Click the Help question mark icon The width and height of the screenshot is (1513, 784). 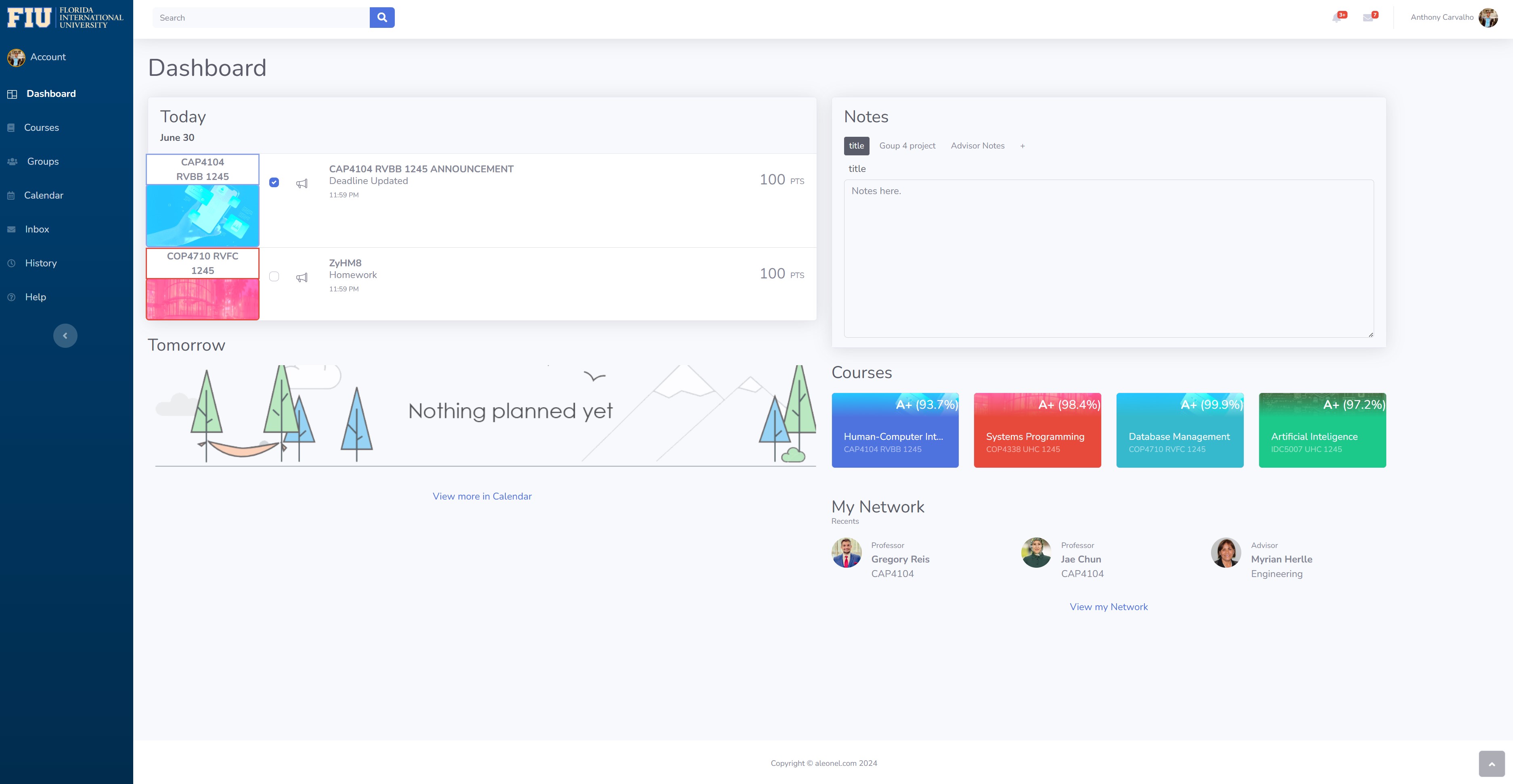pos(11,297)
